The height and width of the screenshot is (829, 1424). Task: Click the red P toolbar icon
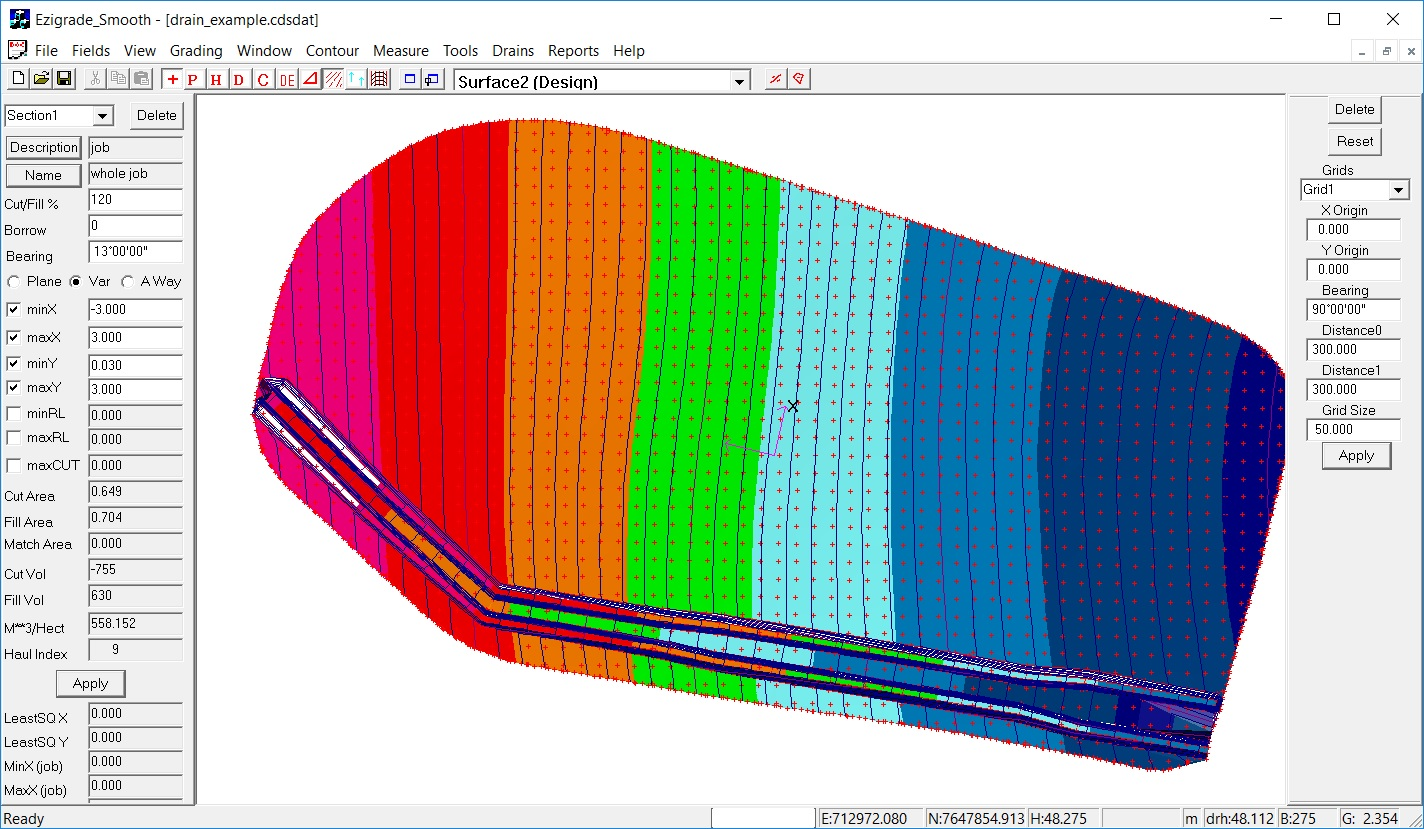193,80
